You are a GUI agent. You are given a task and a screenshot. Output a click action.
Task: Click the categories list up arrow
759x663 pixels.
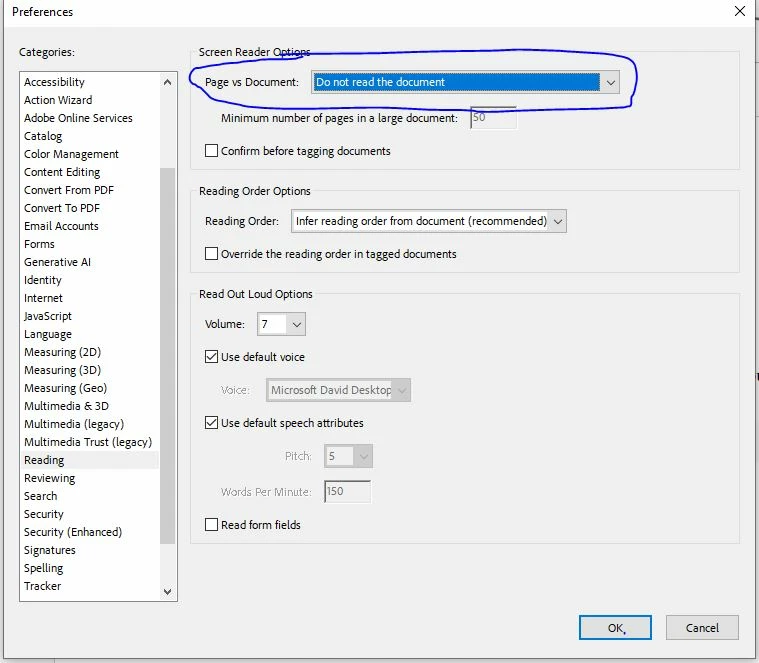tap(167, 82)
